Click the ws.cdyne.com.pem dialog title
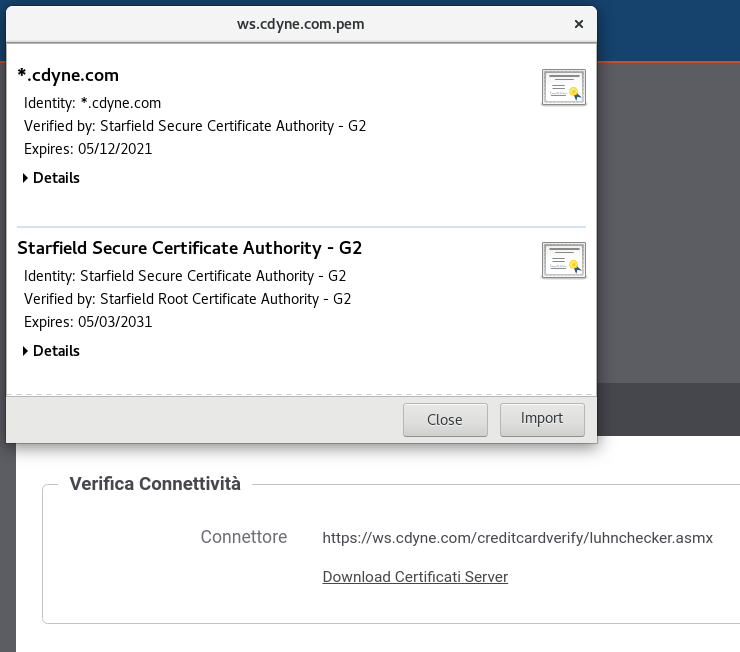The image size is (740, 652). pyautogui.click(x=301, y=24)
